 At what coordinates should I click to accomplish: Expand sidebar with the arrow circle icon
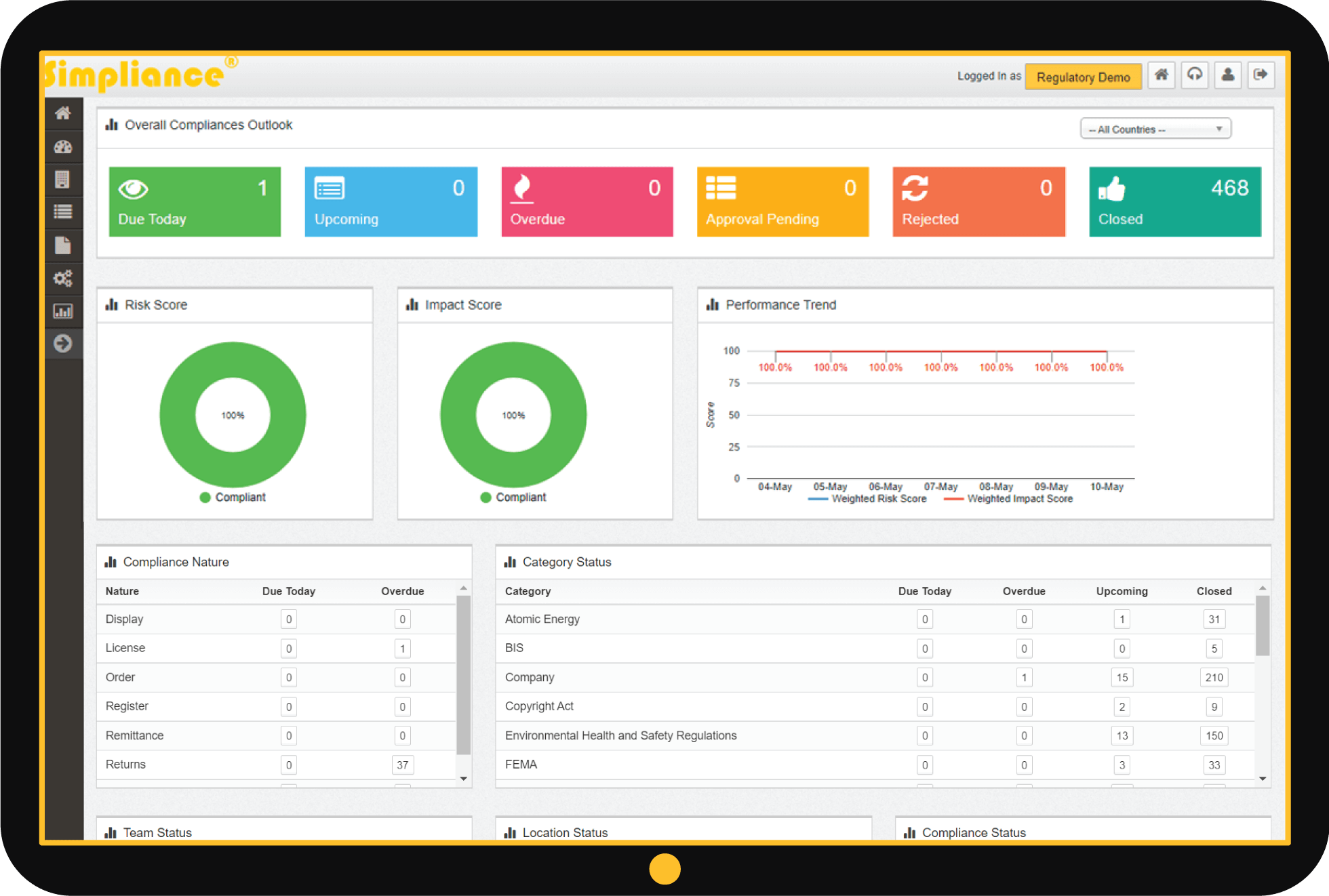pyautogui.click(x=63, y=344)
